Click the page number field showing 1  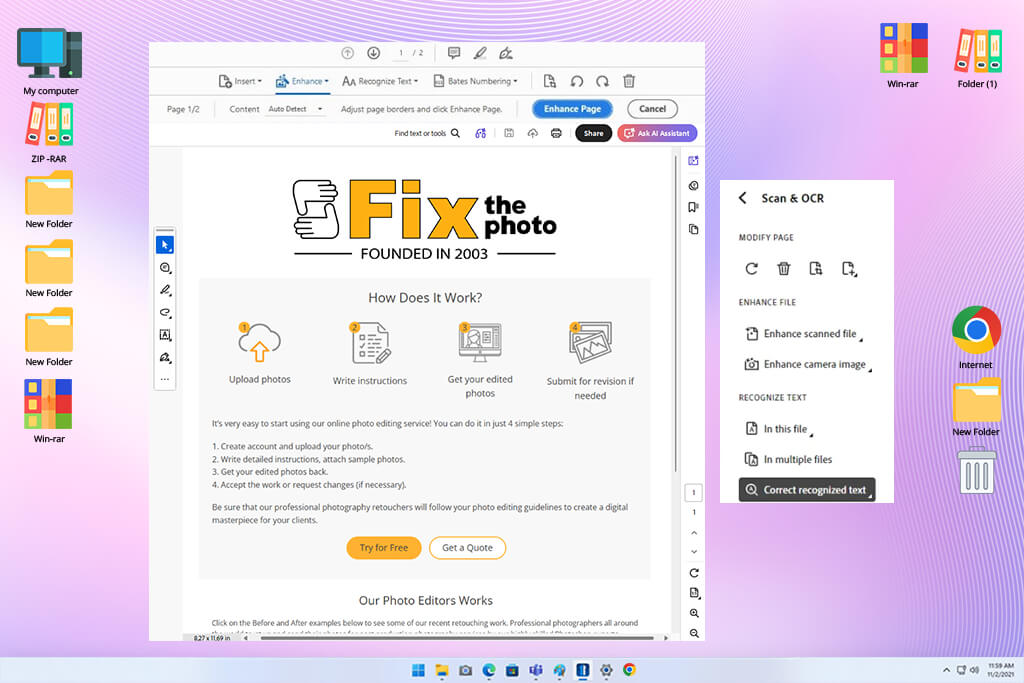coord(401,53)
